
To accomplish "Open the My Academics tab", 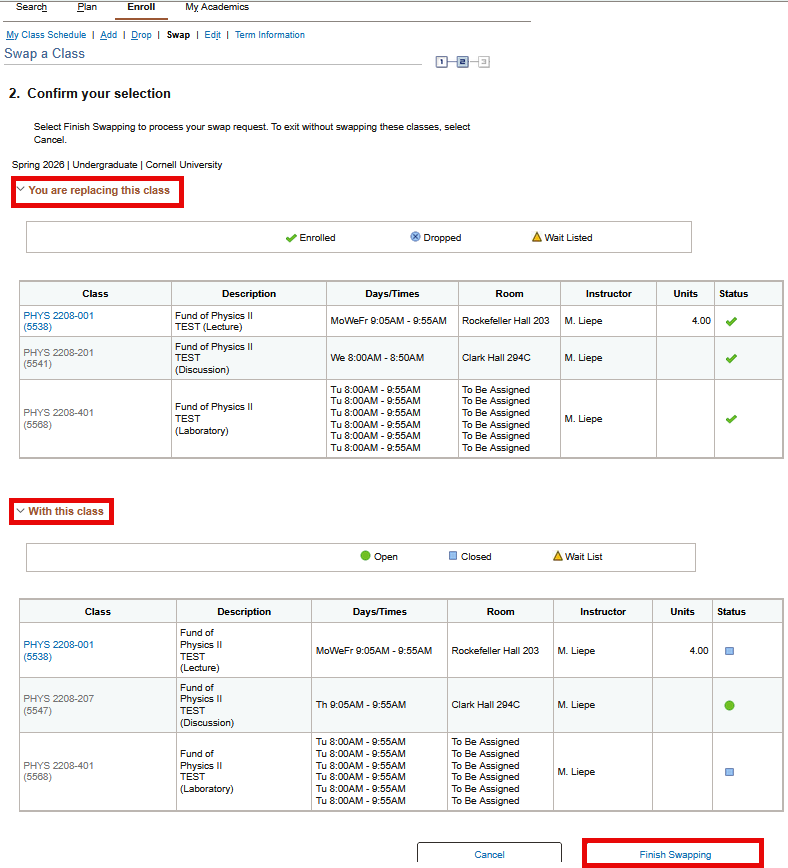I will coord(216,6).
